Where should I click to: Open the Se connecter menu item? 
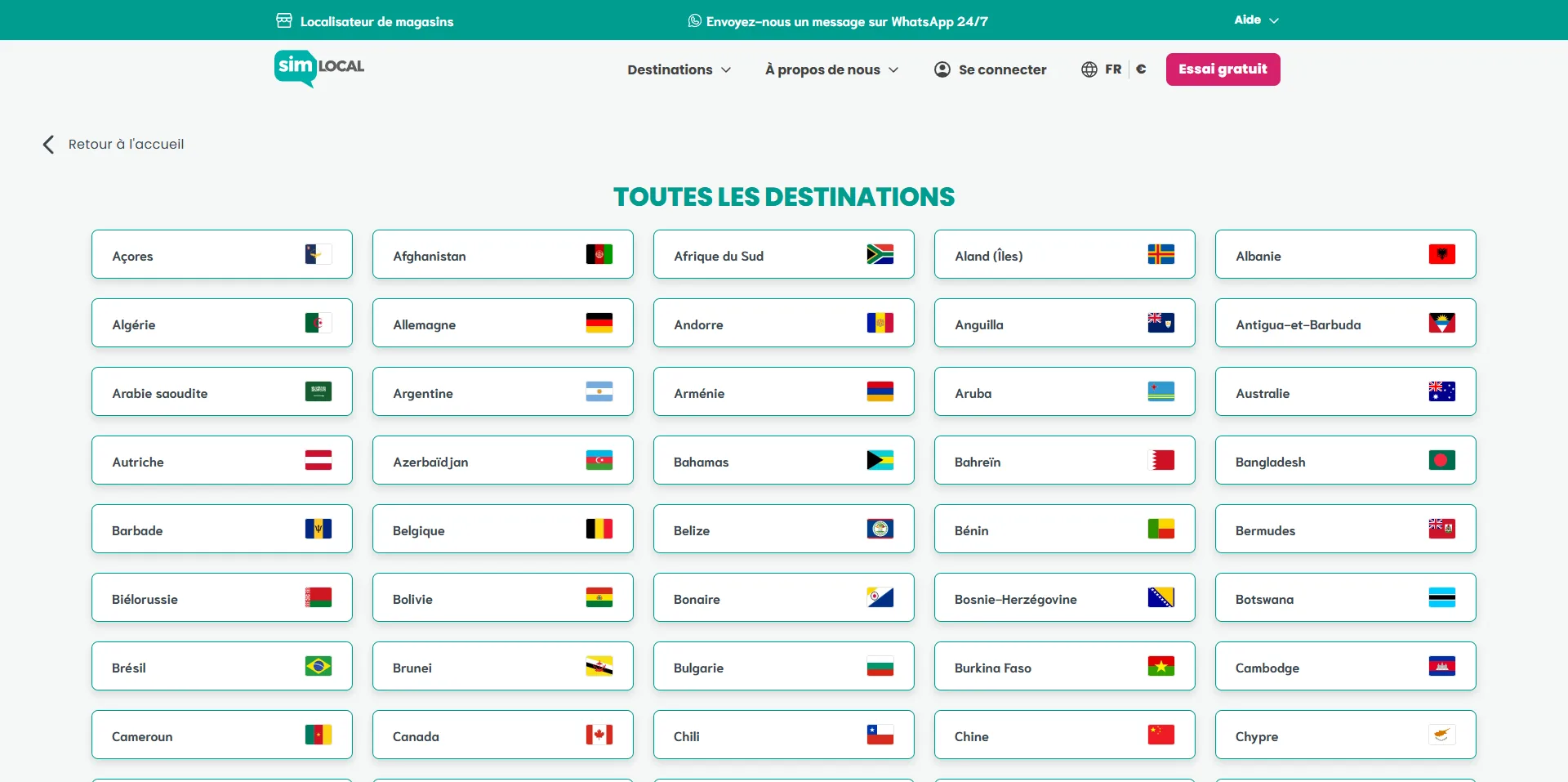coord(1001,69)
